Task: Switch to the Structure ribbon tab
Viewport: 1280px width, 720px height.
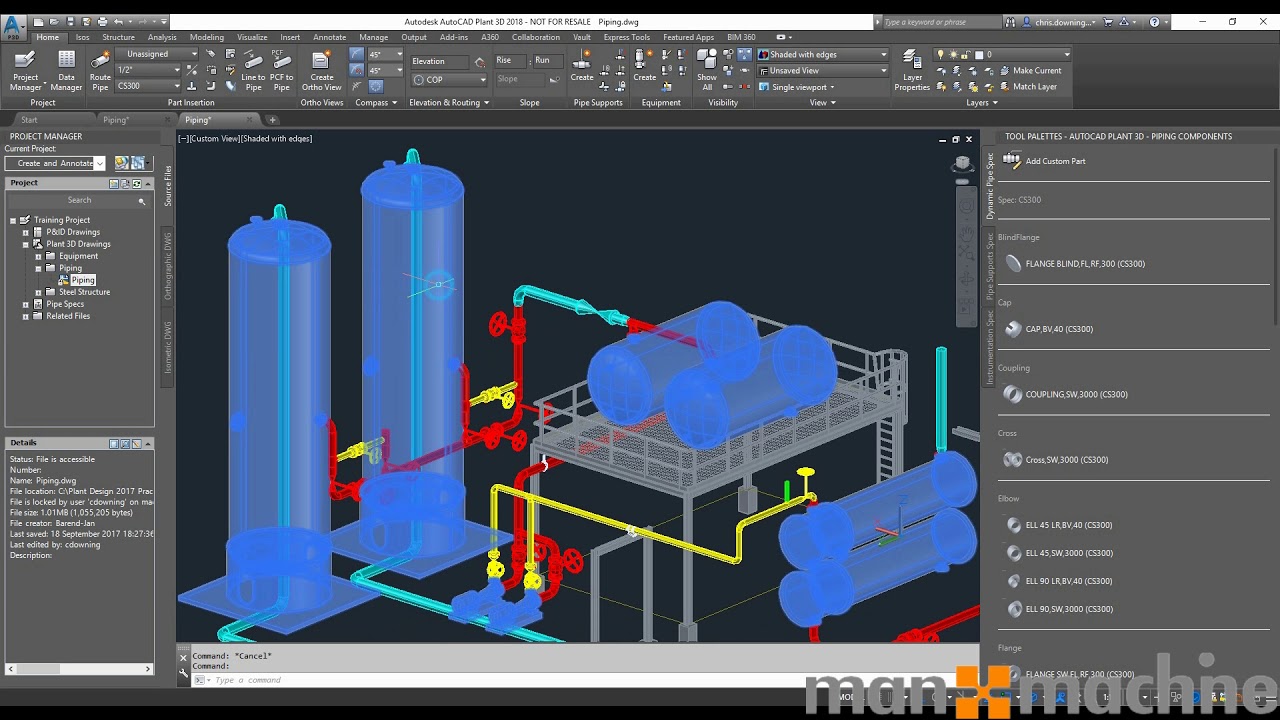Action: pos(118,37)
